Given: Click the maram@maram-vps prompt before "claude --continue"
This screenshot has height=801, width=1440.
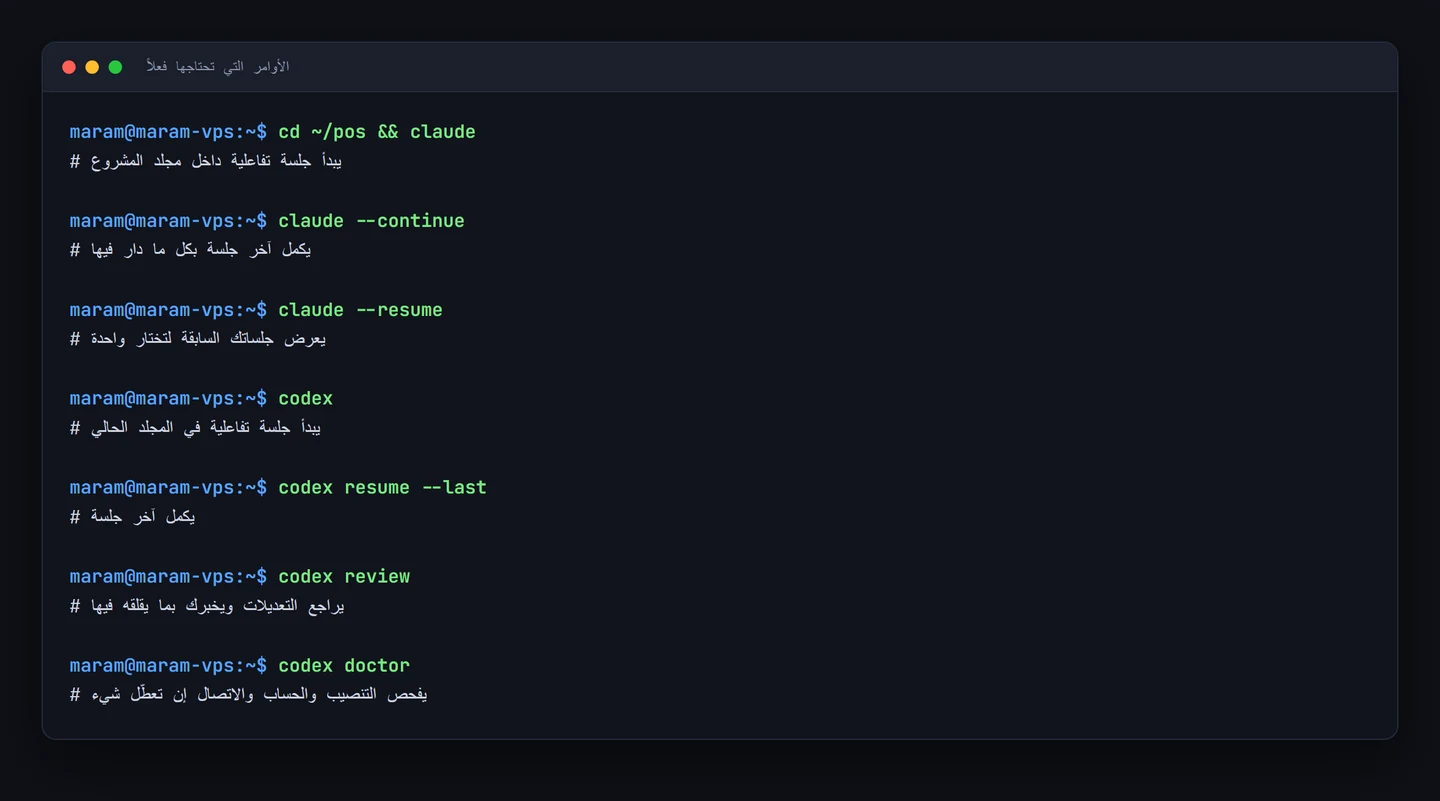Looking at the screenshot, I should pos(168,221).
